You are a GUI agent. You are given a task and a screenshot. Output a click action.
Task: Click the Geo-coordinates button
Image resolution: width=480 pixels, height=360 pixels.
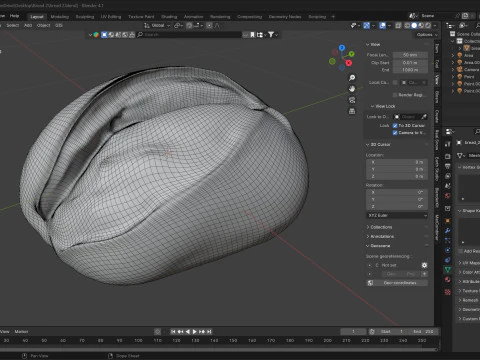(397, 283)
